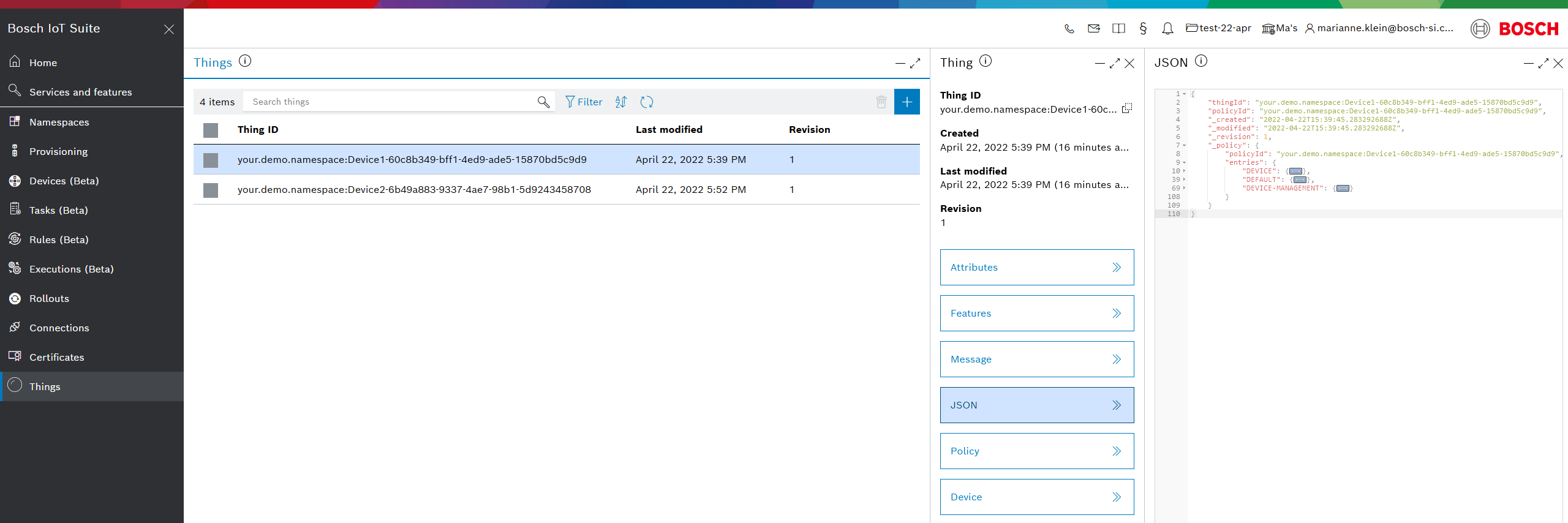Expand the Things panel to full size
The width and height of the screenshot is (1568, 523).
(x=915, y=63)
